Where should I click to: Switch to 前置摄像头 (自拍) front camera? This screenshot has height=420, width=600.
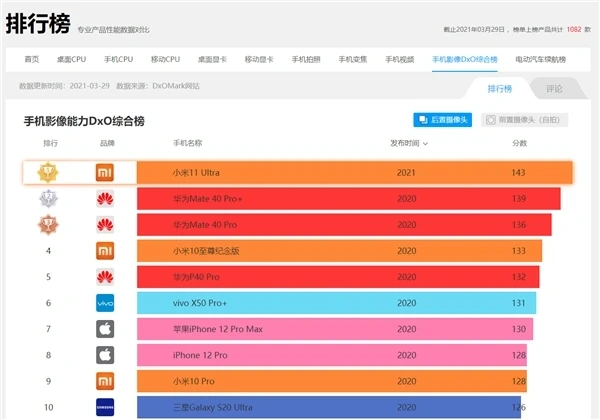coord(524,120)
